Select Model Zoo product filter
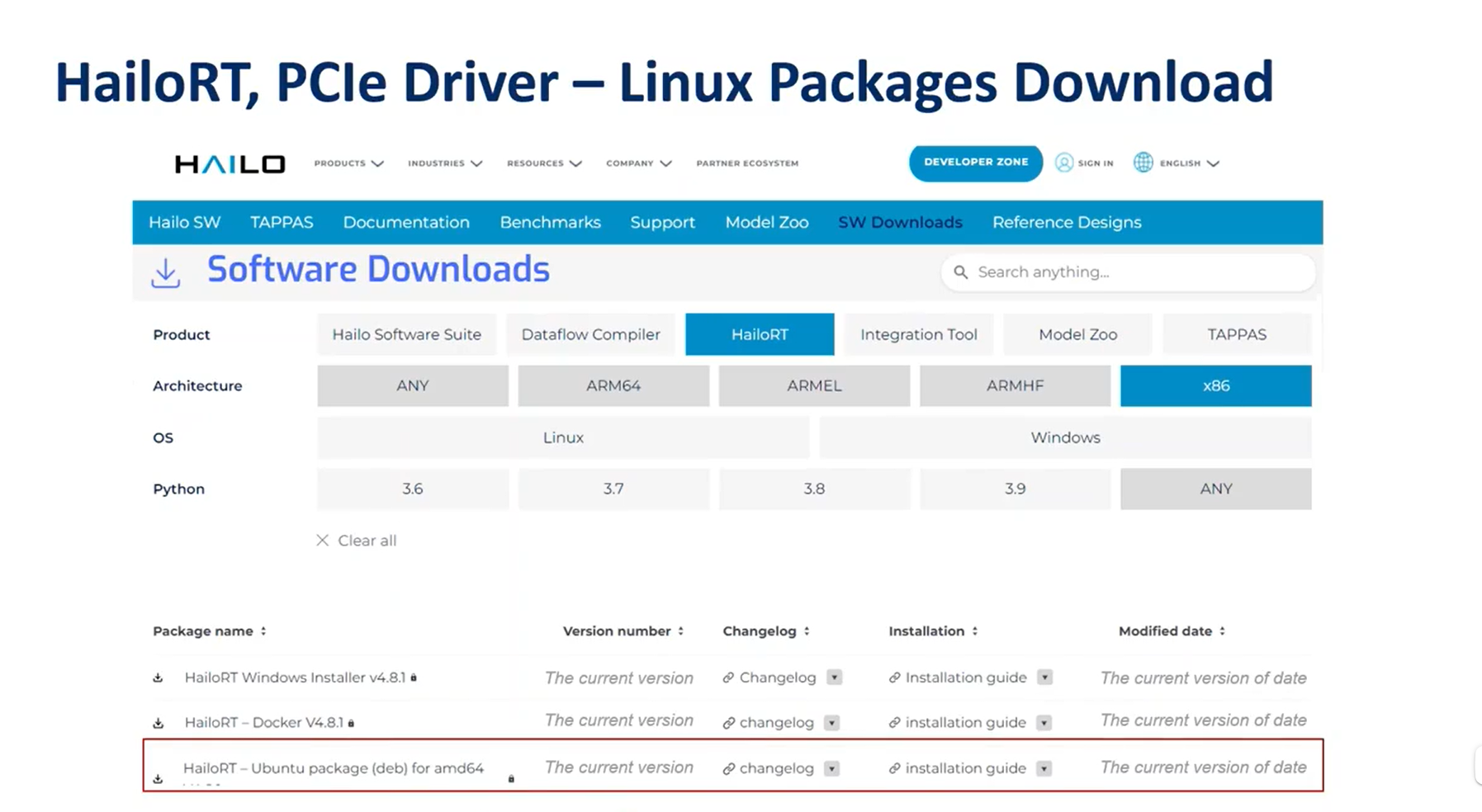The width and height of the screenshot is (1482, 812). pos(1078,334)
